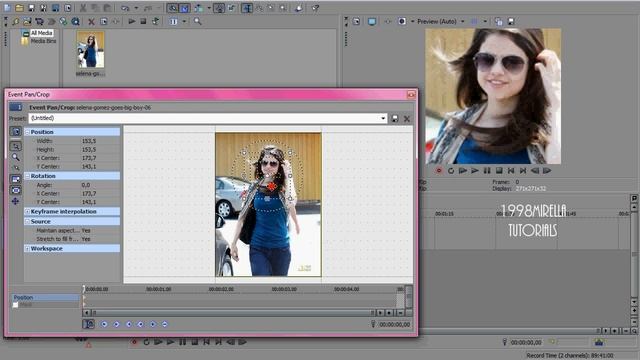The height and width of the screenshot is (360, 640).
Task: Search media bins with magnifier icon
Action: pos(198,21)
